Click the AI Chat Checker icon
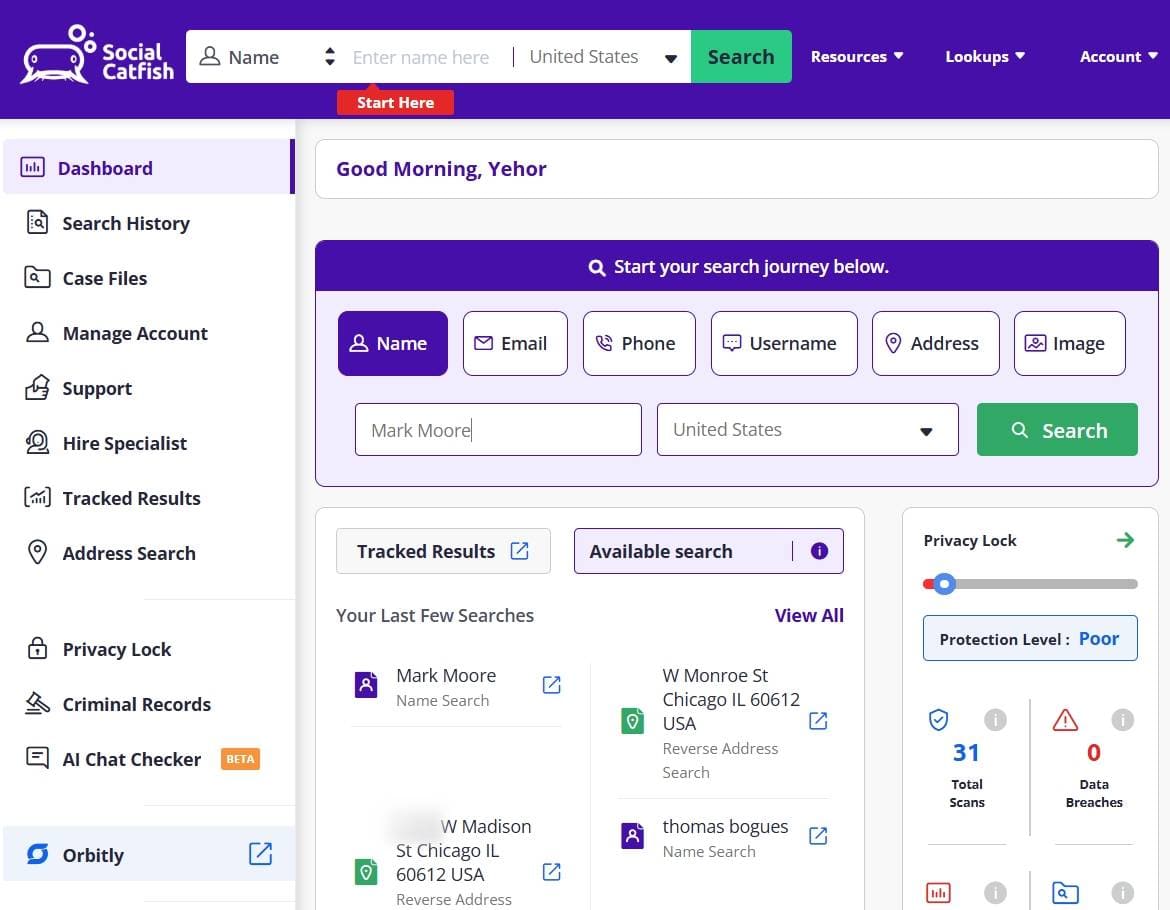The height and width of the screenshot is (910, 1170). (37, 758)
